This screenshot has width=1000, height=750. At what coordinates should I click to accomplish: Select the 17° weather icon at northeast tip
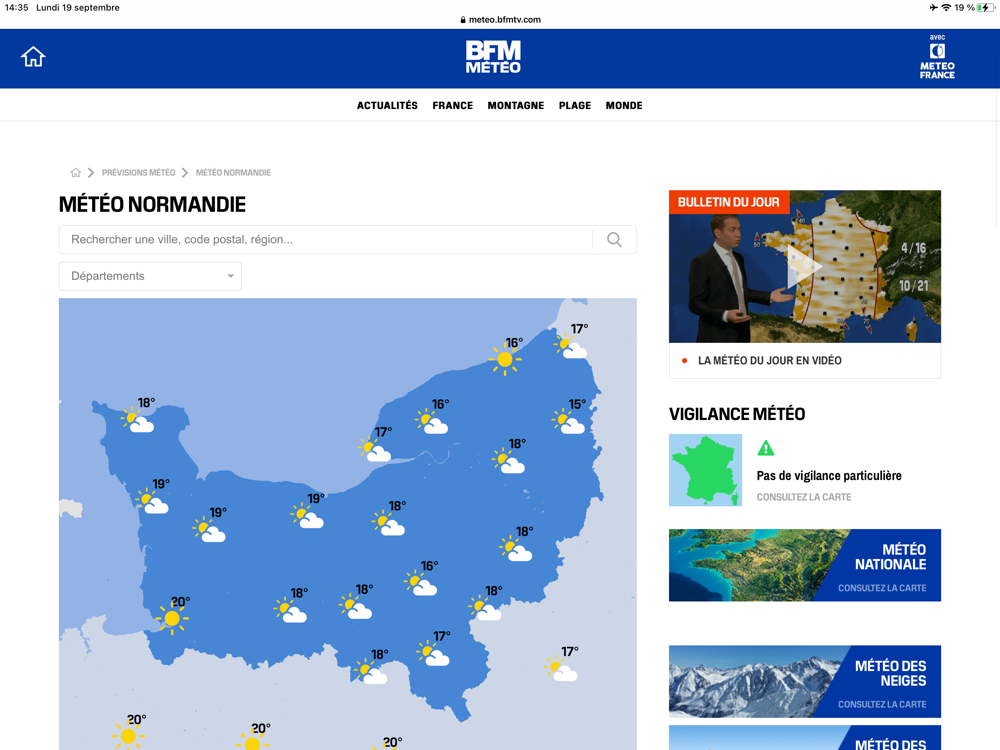click(x=571, y=346)
